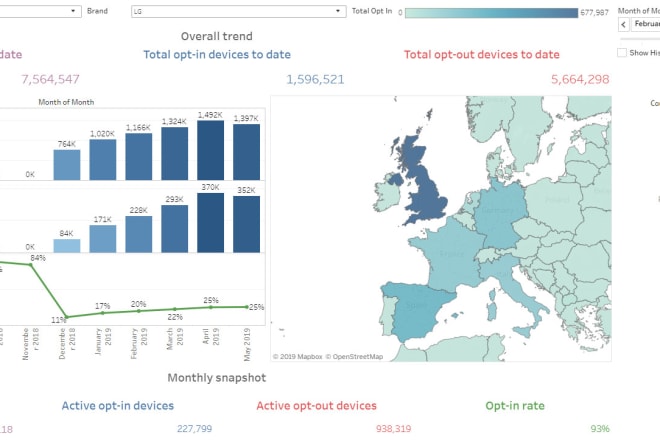This screenshot has width=660, height=440.
Task: Click the February 2019 axis label
Action: tap(138, 344)
